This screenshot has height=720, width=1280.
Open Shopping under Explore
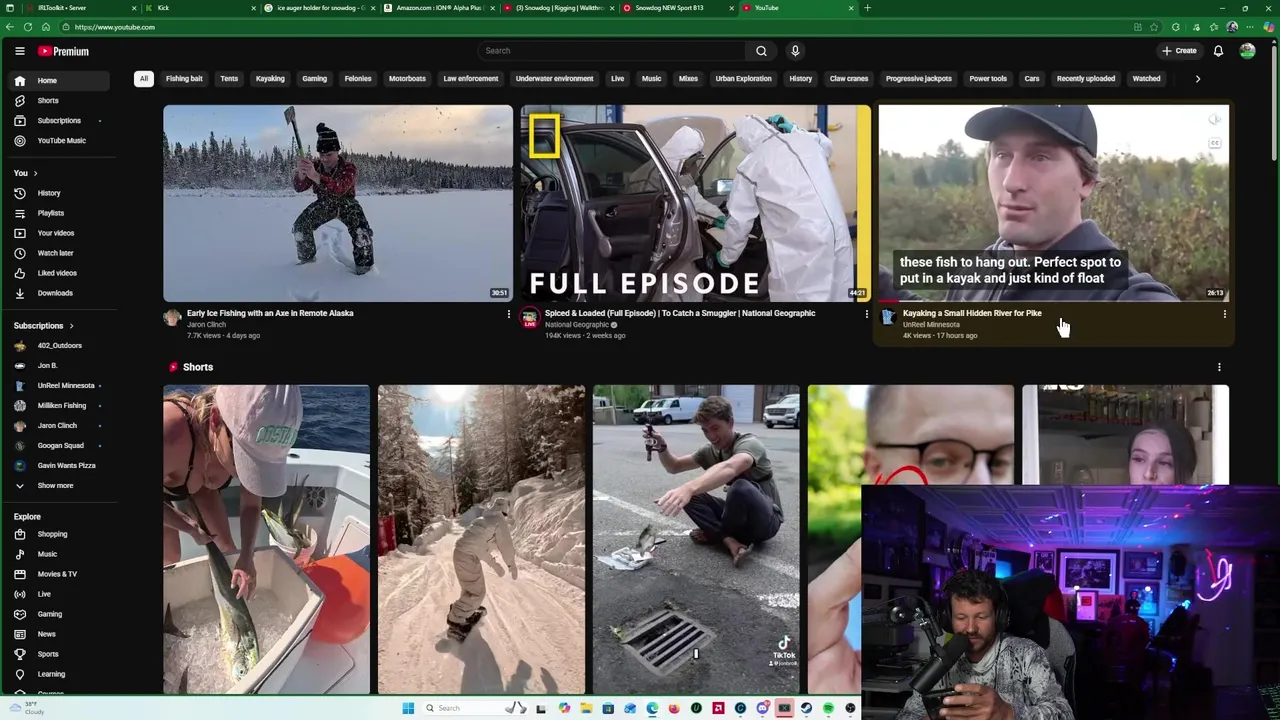(60, 534)
